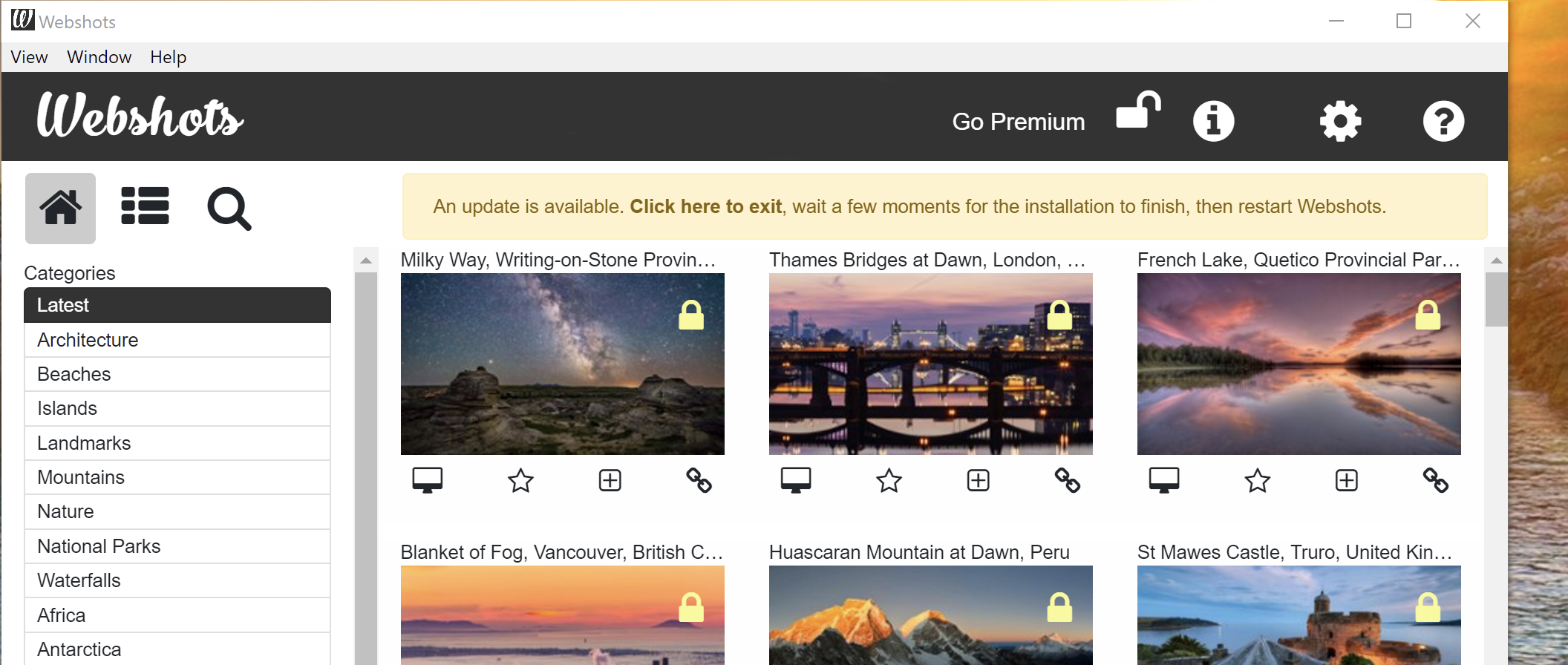The height and width of the screenshot is (665, 1568).
Task: Open the info circle icon
Action: point(1213,121)
